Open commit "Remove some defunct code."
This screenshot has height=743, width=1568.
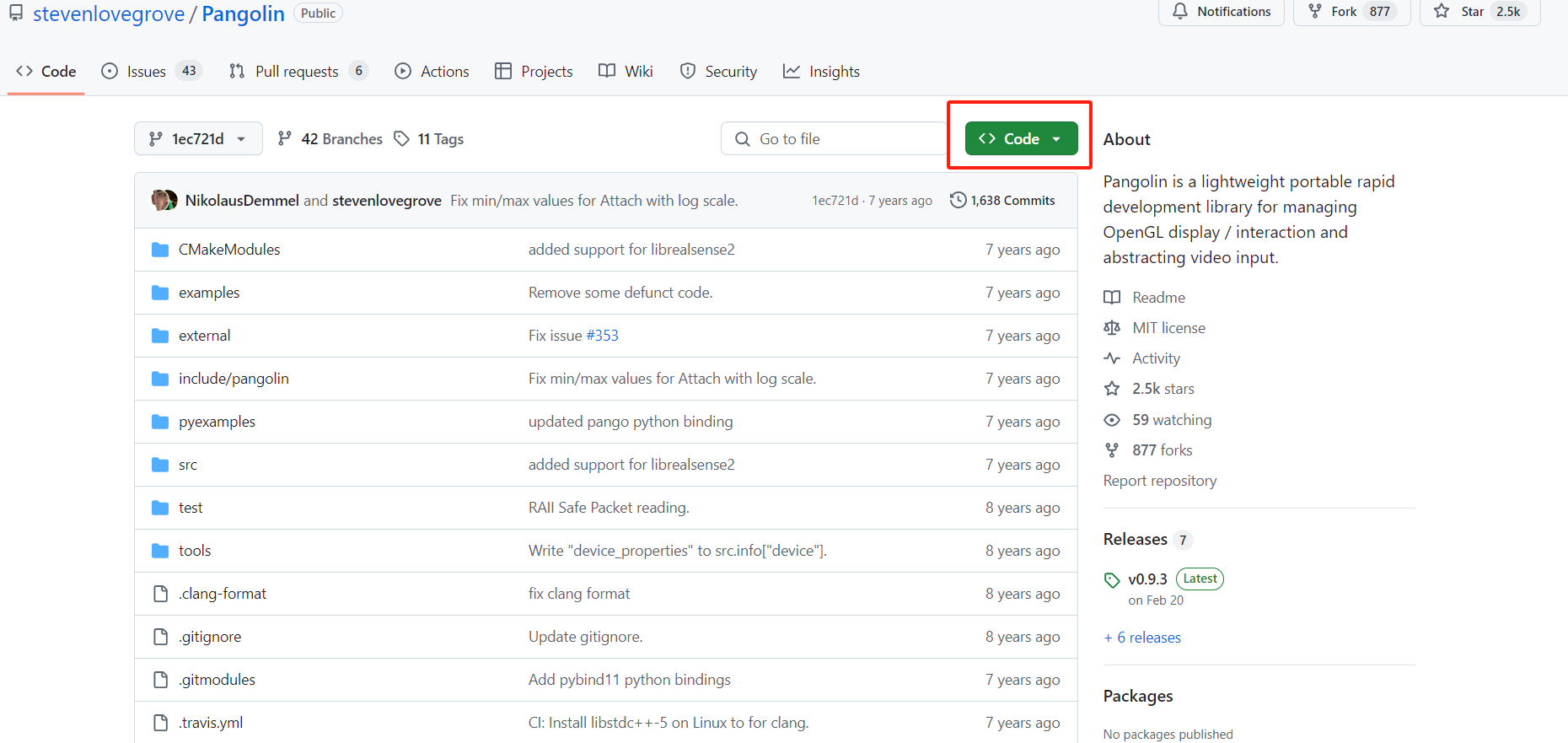pos(620,293)
